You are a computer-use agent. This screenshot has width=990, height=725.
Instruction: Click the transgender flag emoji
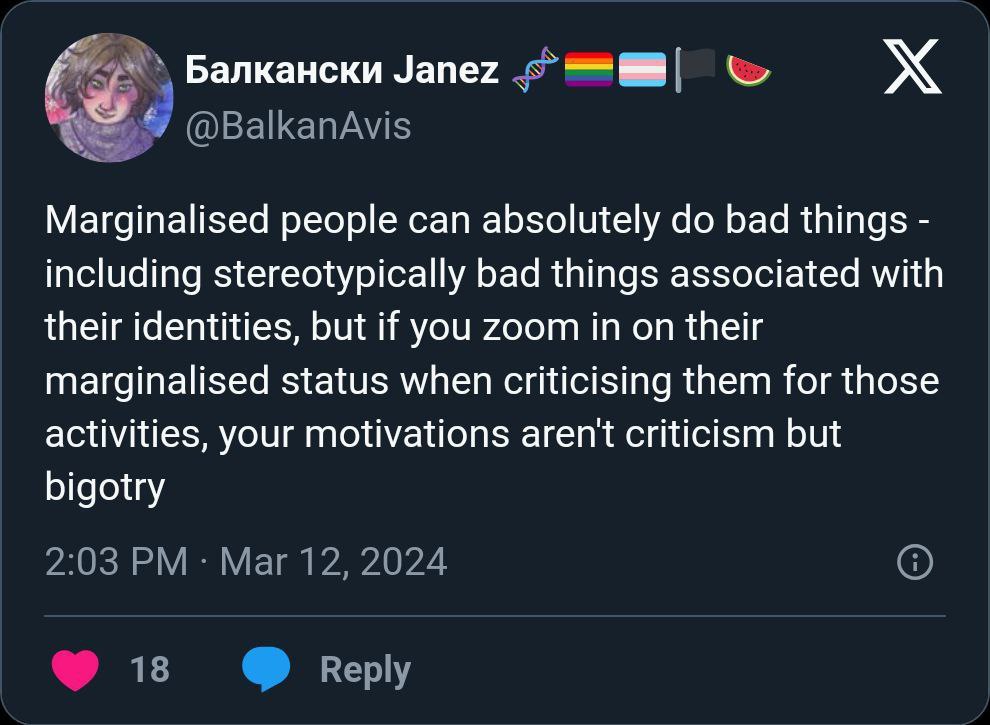click(642, 71)
